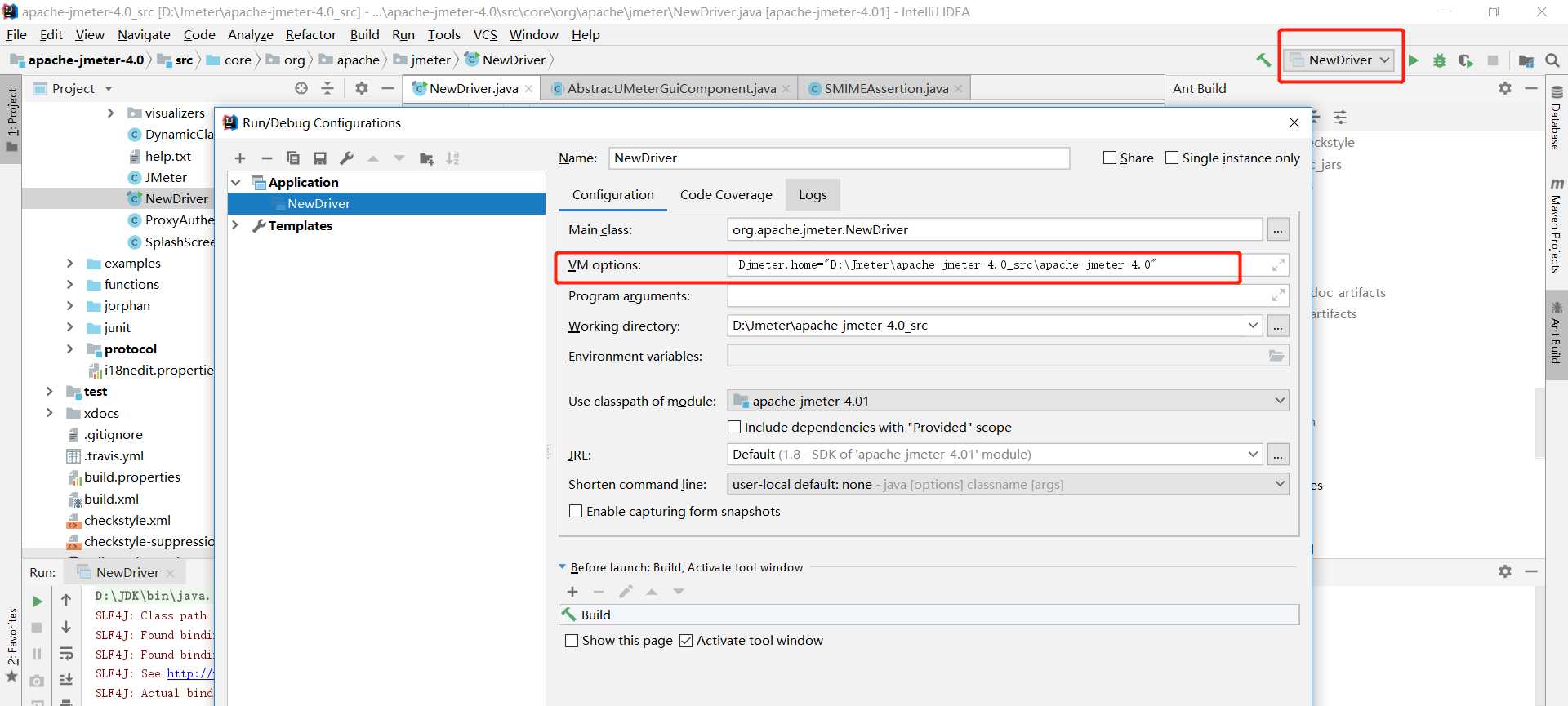Copy configuration icon in dialog toolbar
The width and height of the screenshot is (1568, 706).
pyautogui.click(x=293, y=158)
